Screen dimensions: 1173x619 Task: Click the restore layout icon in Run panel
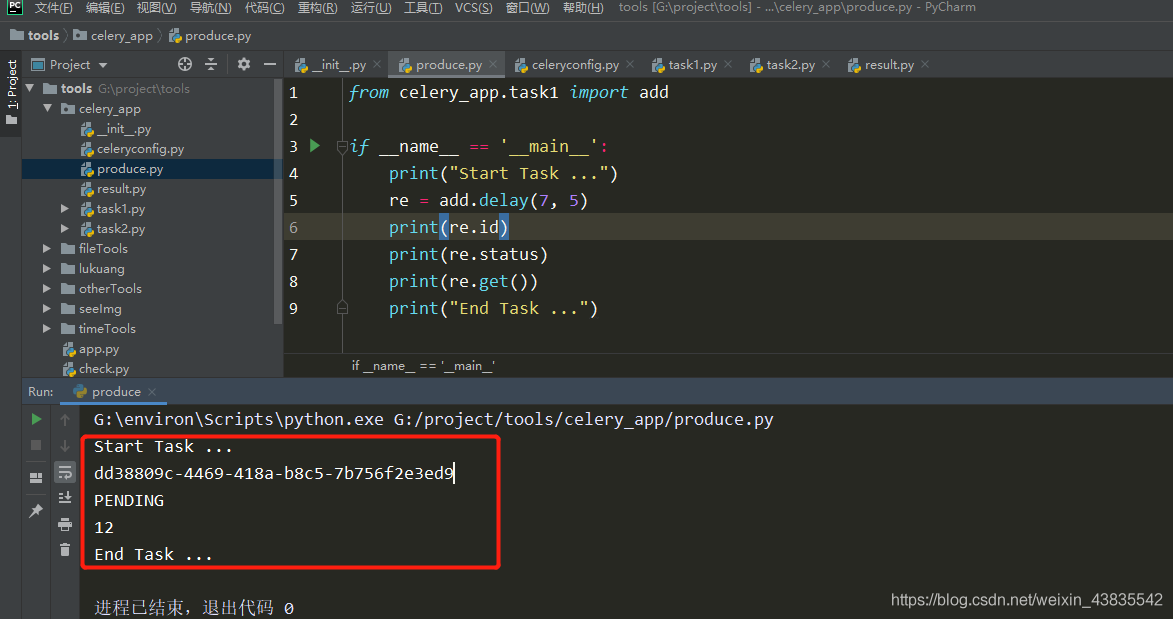[x=36, y=478]
